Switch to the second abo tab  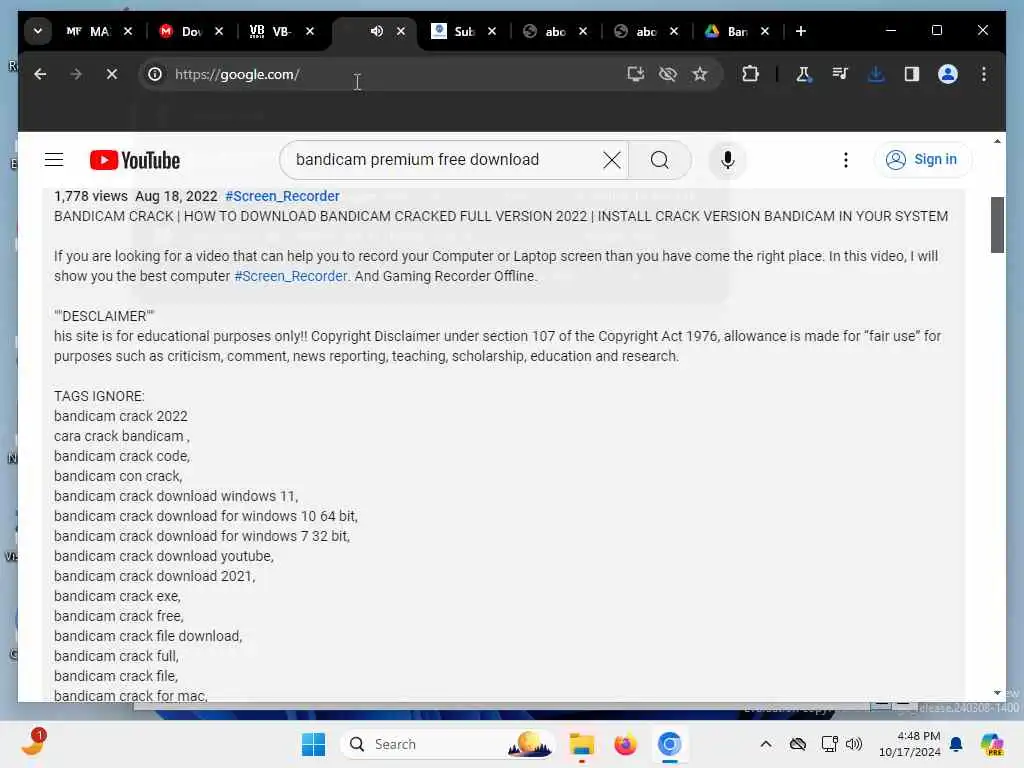tap(636, 31)
